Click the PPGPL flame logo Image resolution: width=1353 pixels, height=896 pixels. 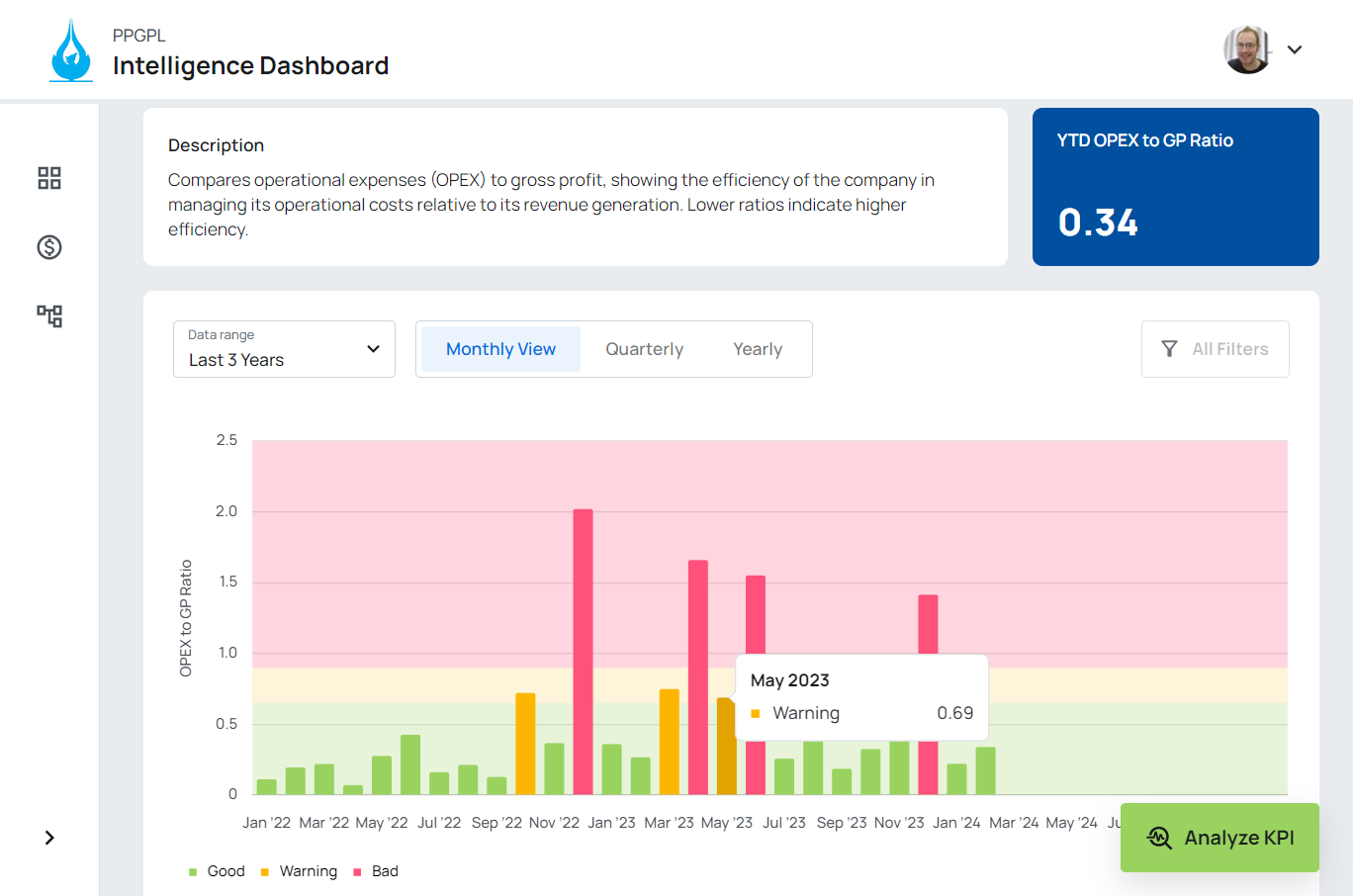[x=71, y=50]
